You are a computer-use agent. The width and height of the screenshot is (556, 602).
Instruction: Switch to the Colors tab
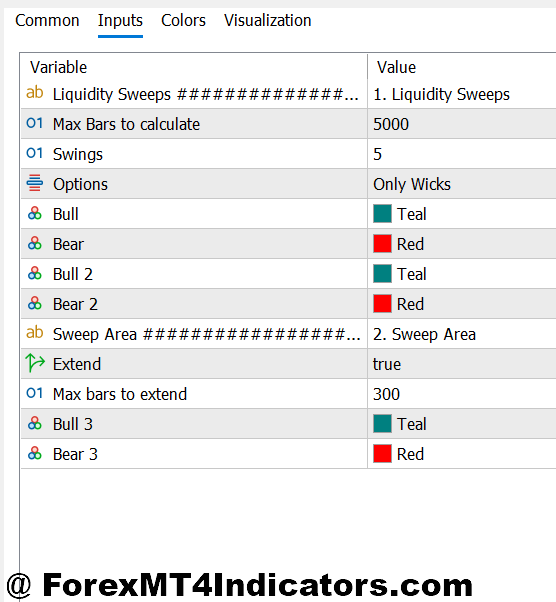click(183, 20)
